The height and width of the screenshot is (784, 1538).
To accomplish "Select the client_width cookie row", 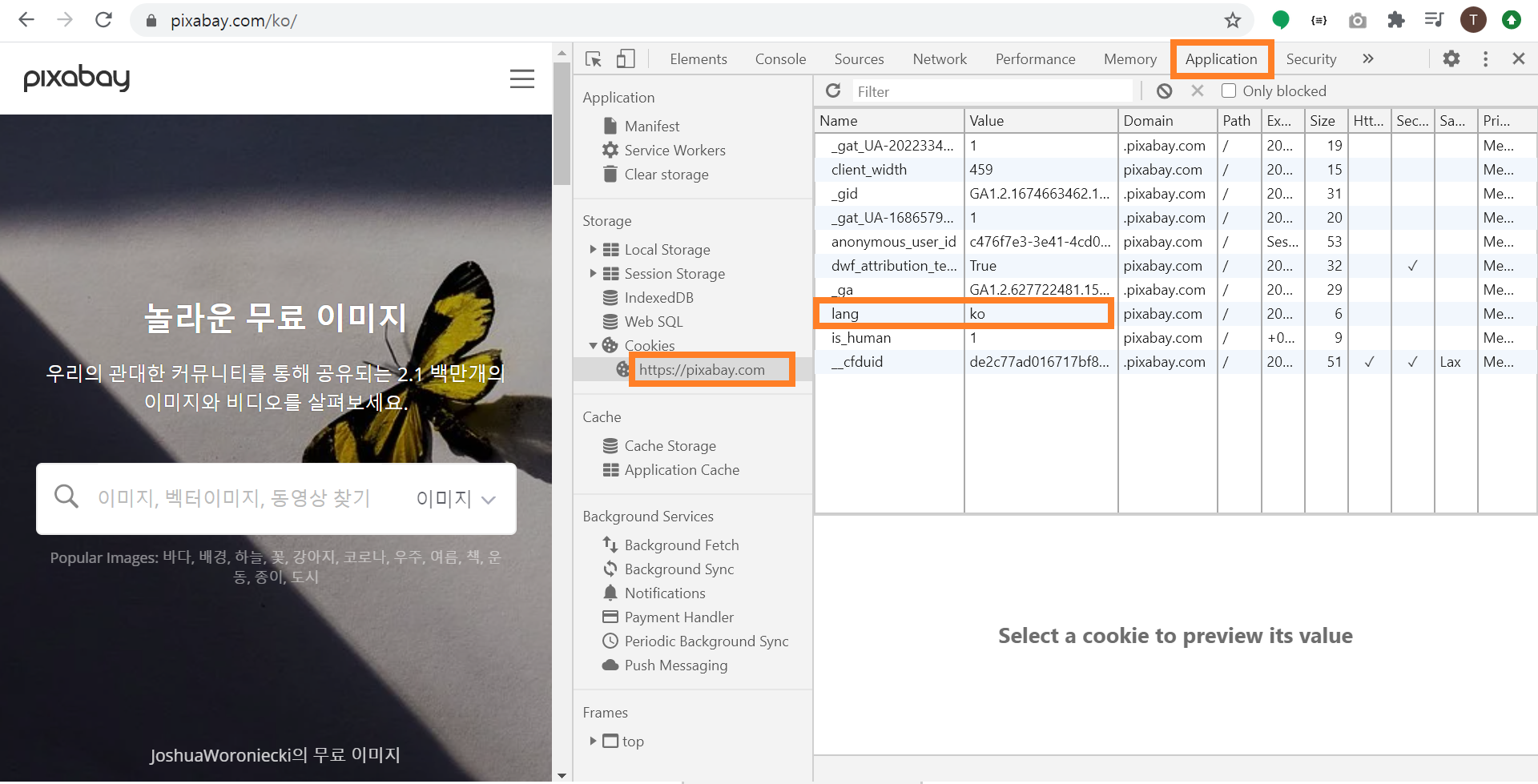I will [1176, 169].
